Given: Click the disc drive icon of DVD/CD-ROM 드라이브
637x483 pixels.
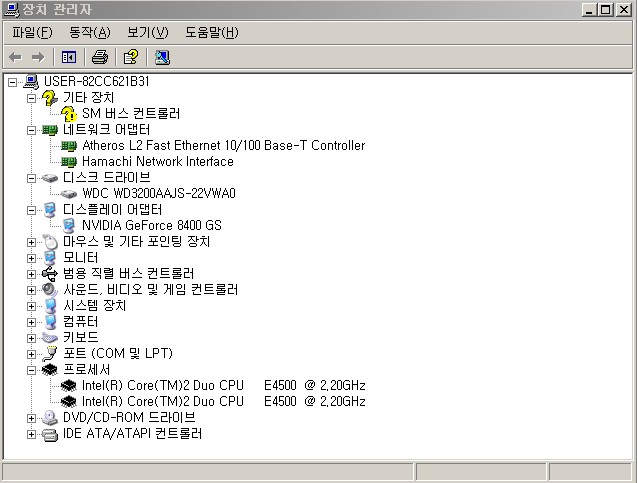Looking at the screenshot, I should coord(50,418).
